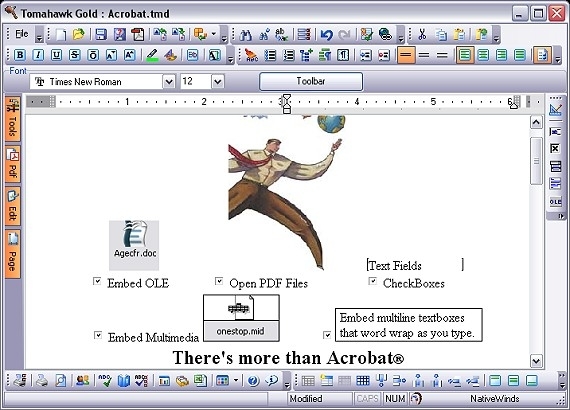Cut selection with the scissors icon

(422, 35)
